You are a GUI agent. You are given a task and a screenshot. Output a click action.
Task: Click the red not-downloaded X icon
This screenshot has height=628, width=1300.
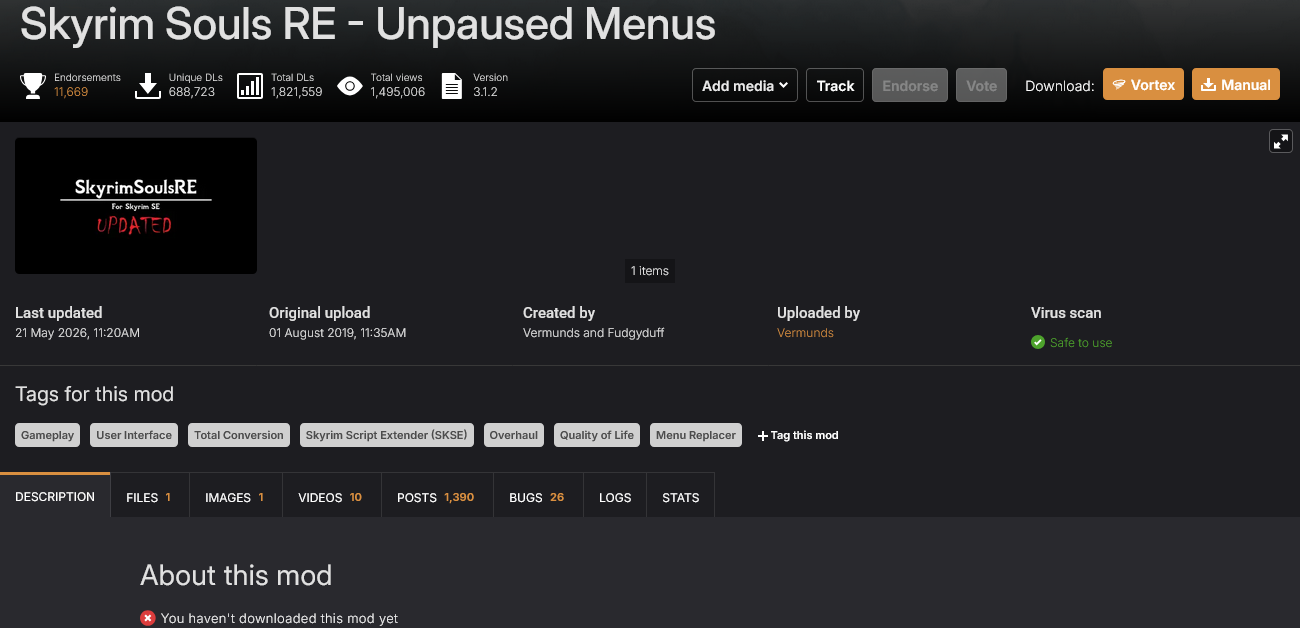(148, 618)
